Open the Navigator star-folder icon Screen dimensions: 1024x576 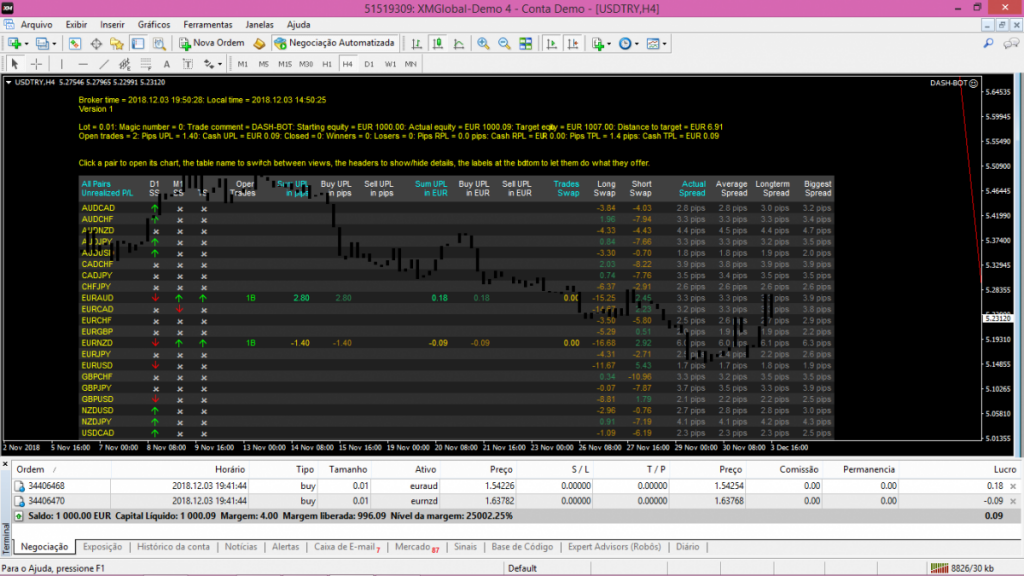[117, 43]
